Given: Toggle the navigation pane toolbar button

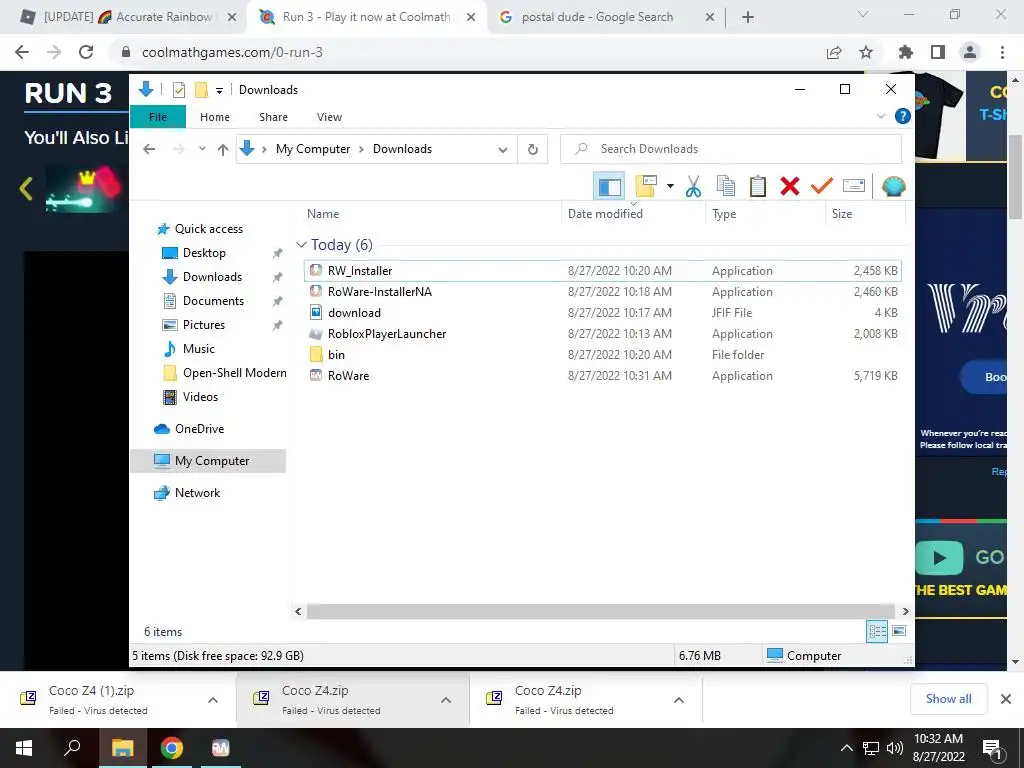Looking at the screenshot, I should [x=609, y=187].
